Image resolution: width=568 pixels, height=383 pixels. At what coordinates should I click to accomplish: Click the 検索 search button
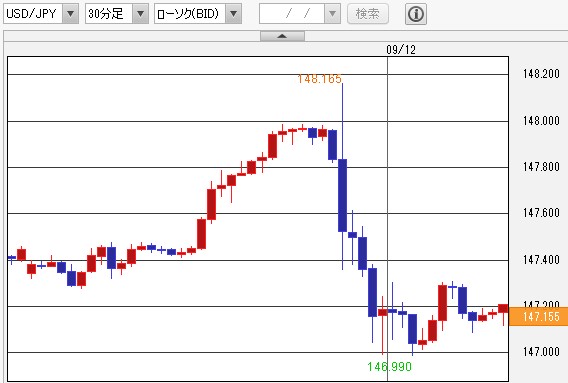pyautogui.click(x=368, y=14)
